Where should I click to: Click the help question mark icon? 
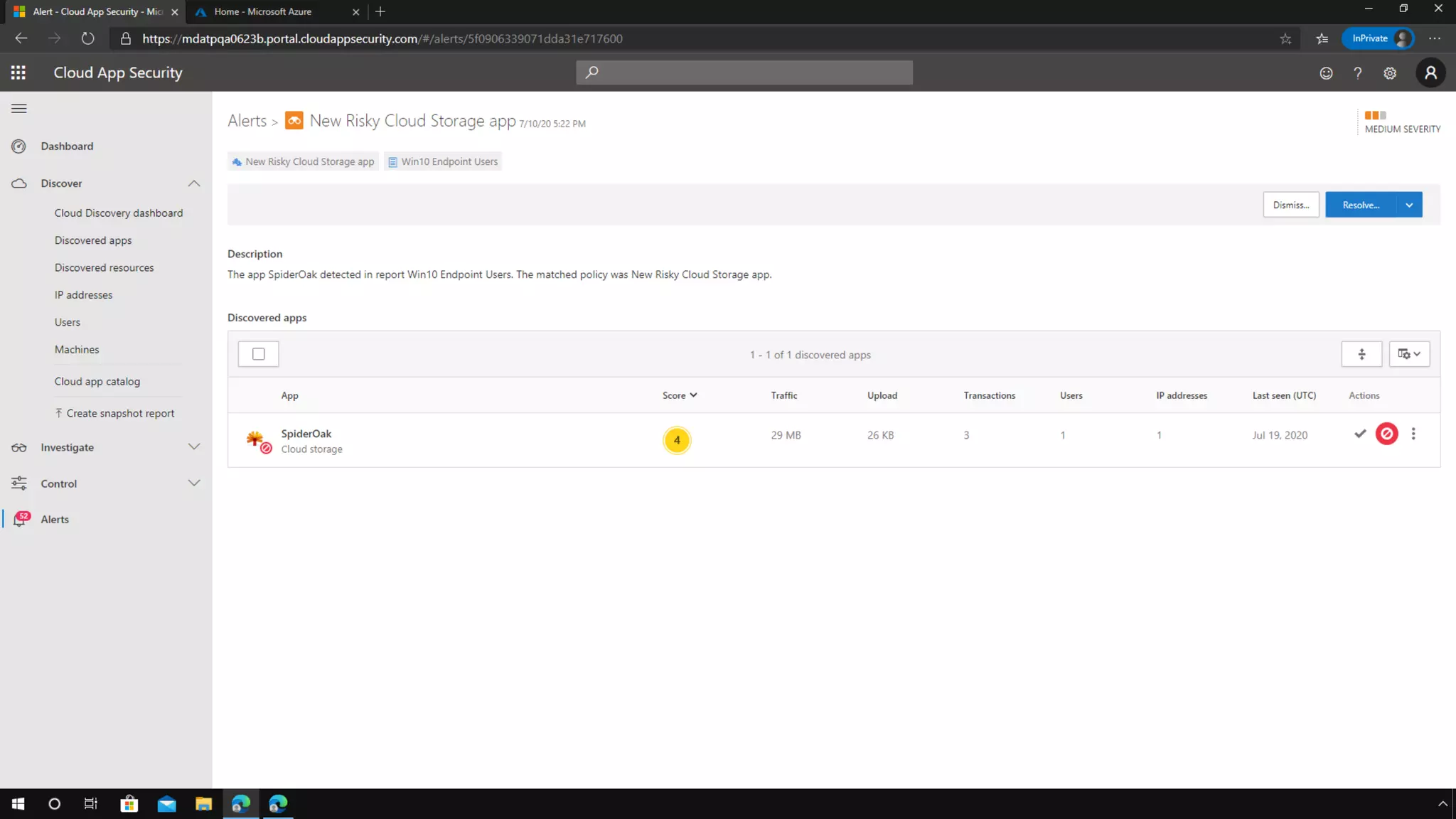pyautogui.click(x=1357, y=73)
